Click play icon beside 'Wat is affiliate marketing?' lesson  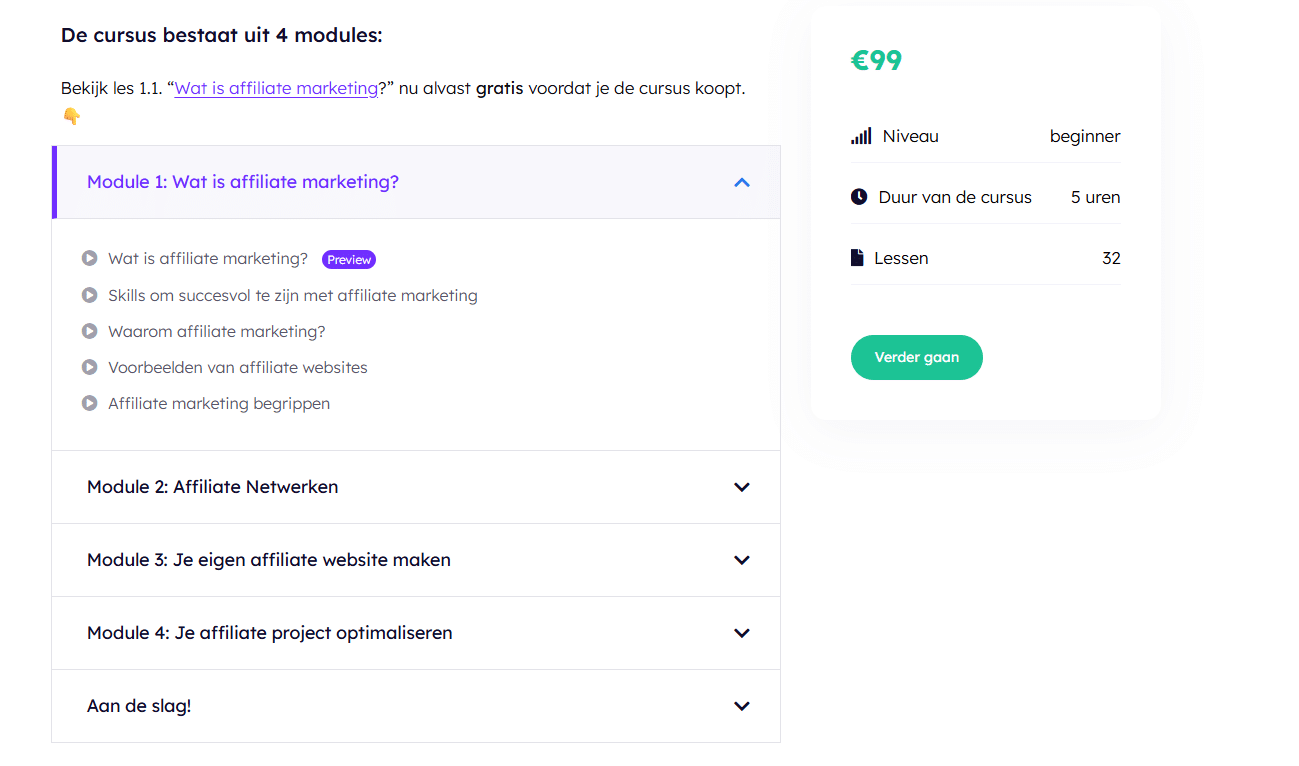point(90,259)
